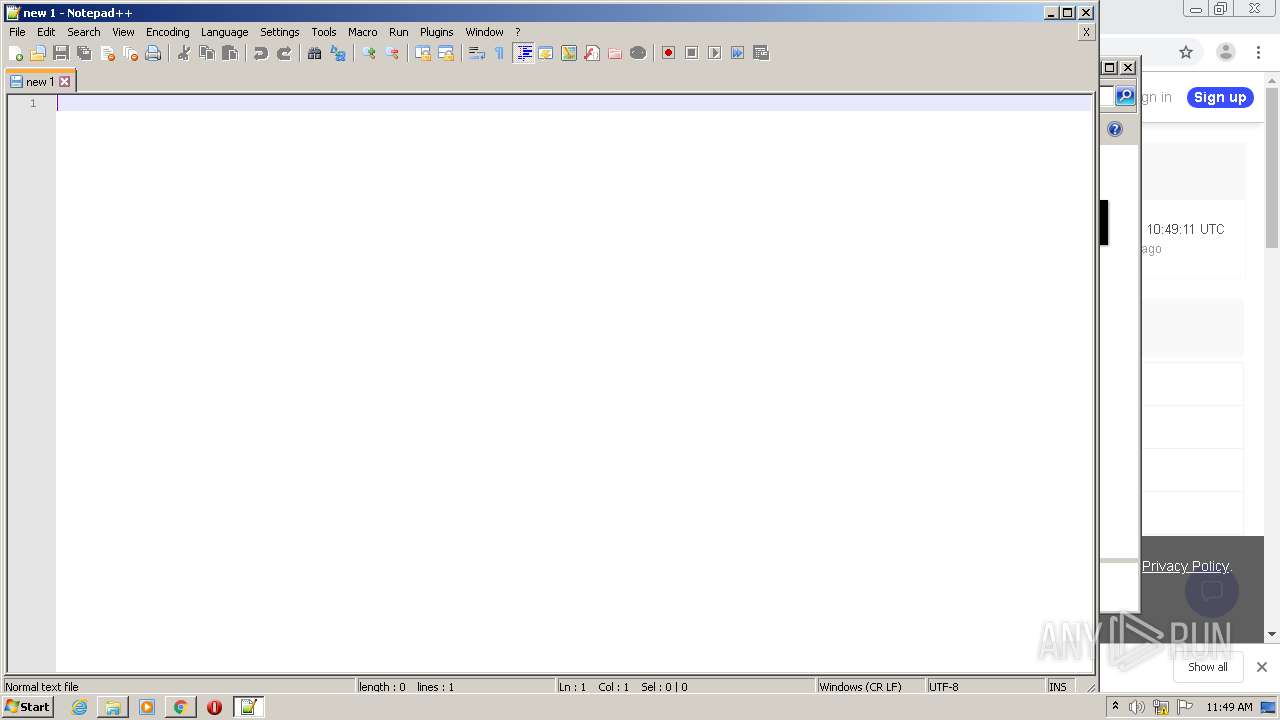Viewport: 1280px width, 720px height.
Task: Click the X at the menu bar's right end
Action: click(x=1086, y=32)
